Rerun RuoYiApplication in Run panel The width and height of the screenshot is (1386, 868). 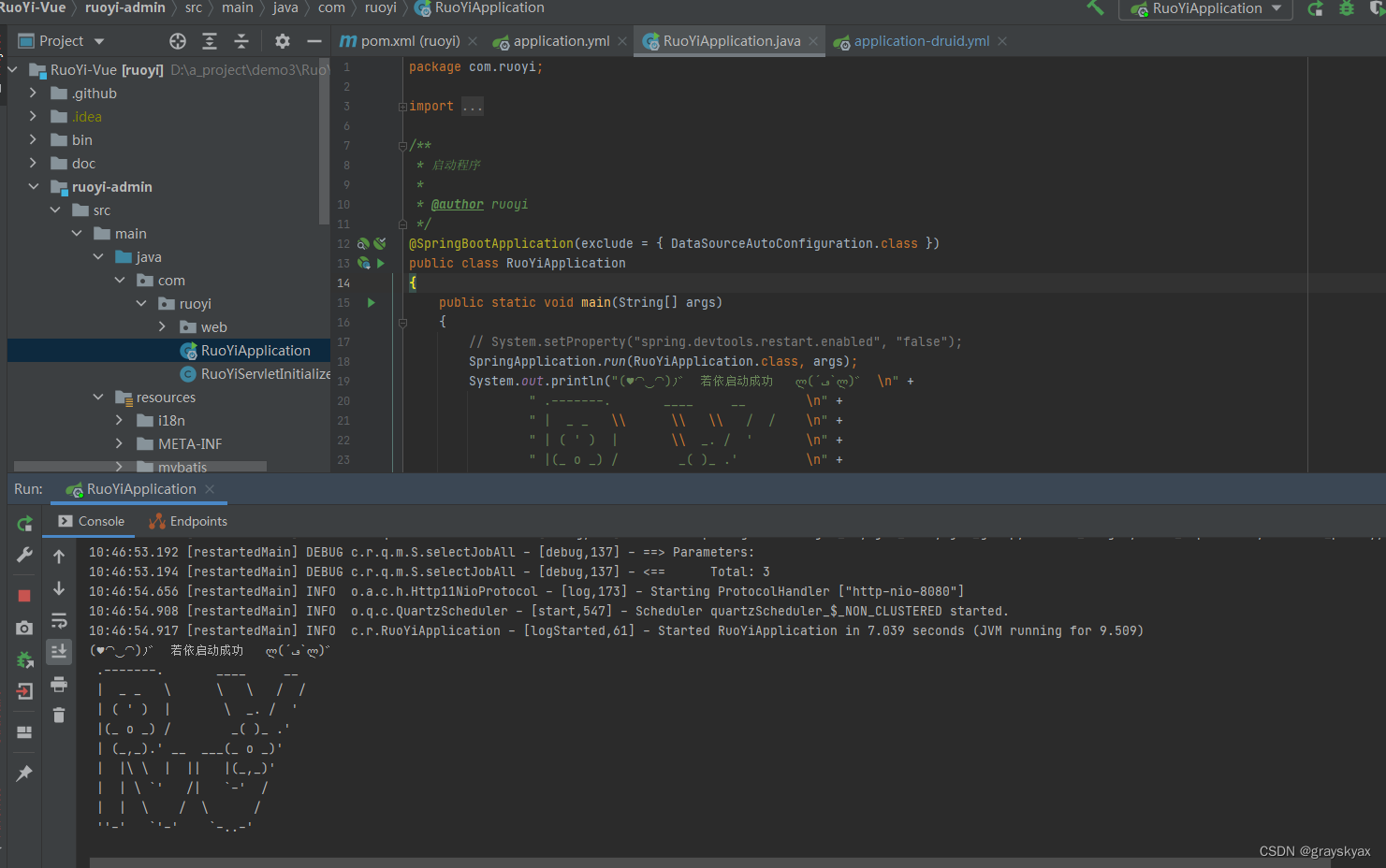click(24, 524)
